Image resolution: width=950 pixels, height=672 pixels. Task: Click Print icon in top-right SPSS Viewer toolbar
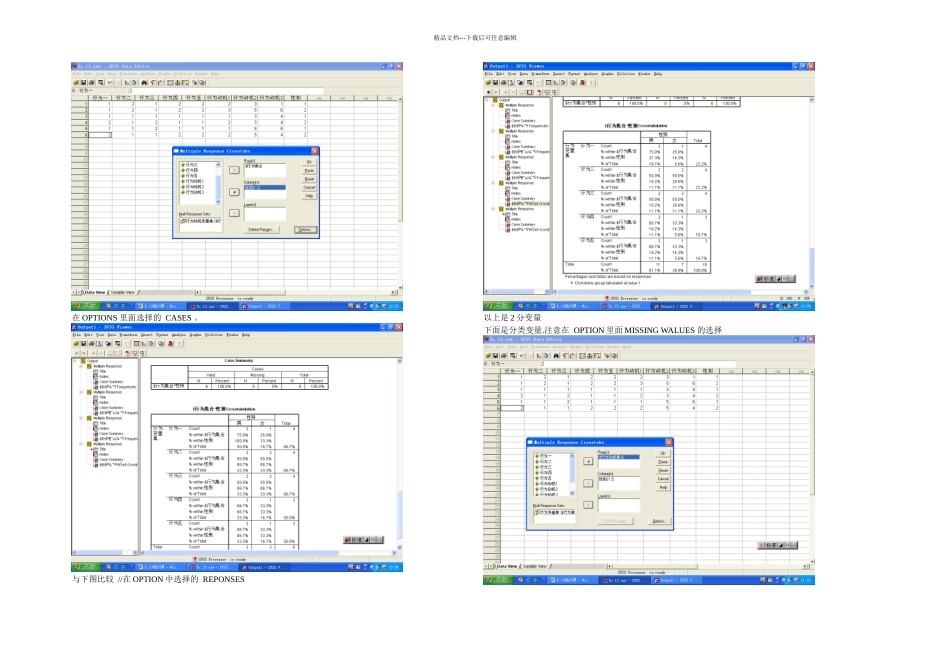pyautogui.click(x=503, y=82)
